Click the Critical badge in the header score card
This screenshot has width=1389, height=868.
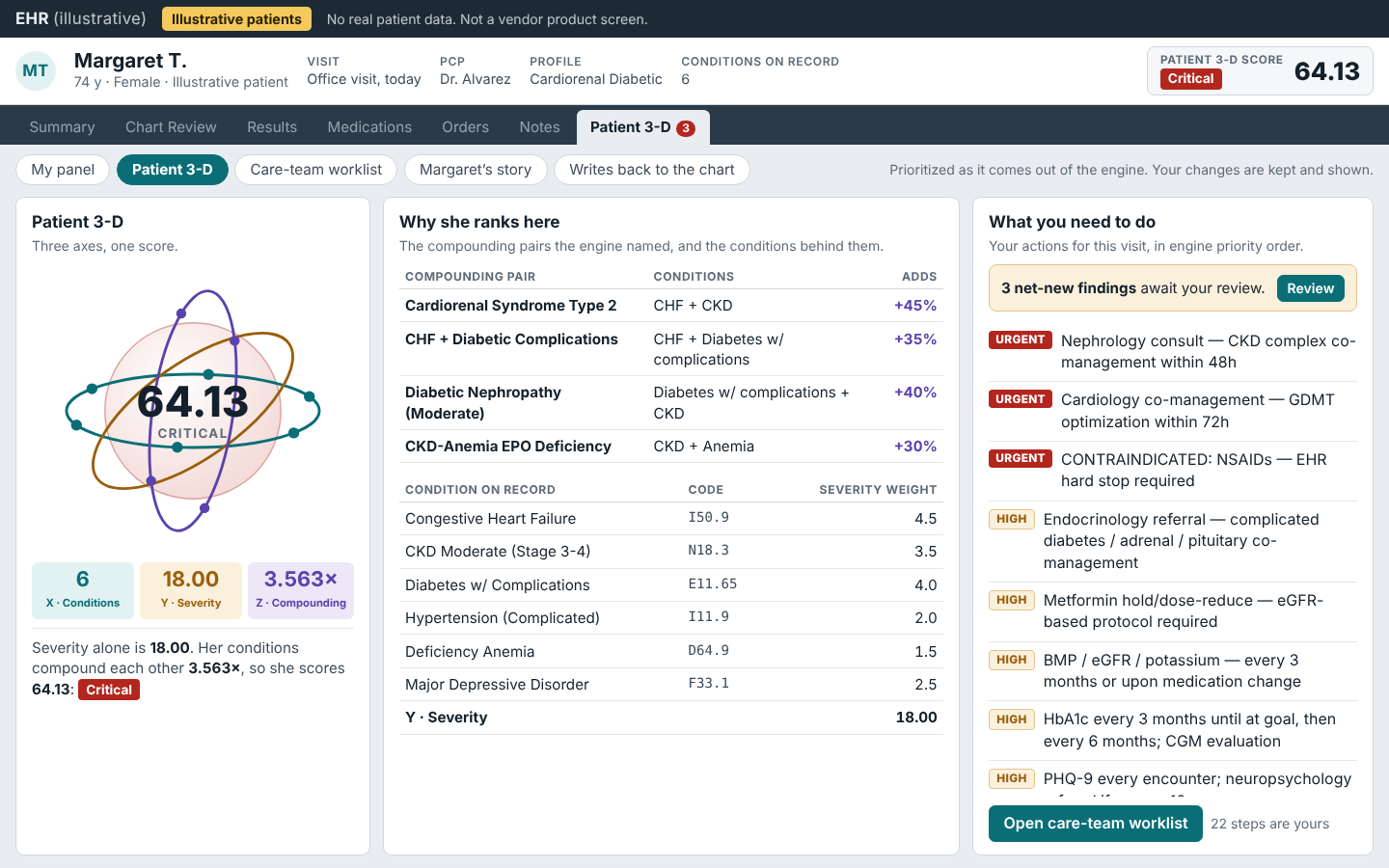tap(1191, 79)
